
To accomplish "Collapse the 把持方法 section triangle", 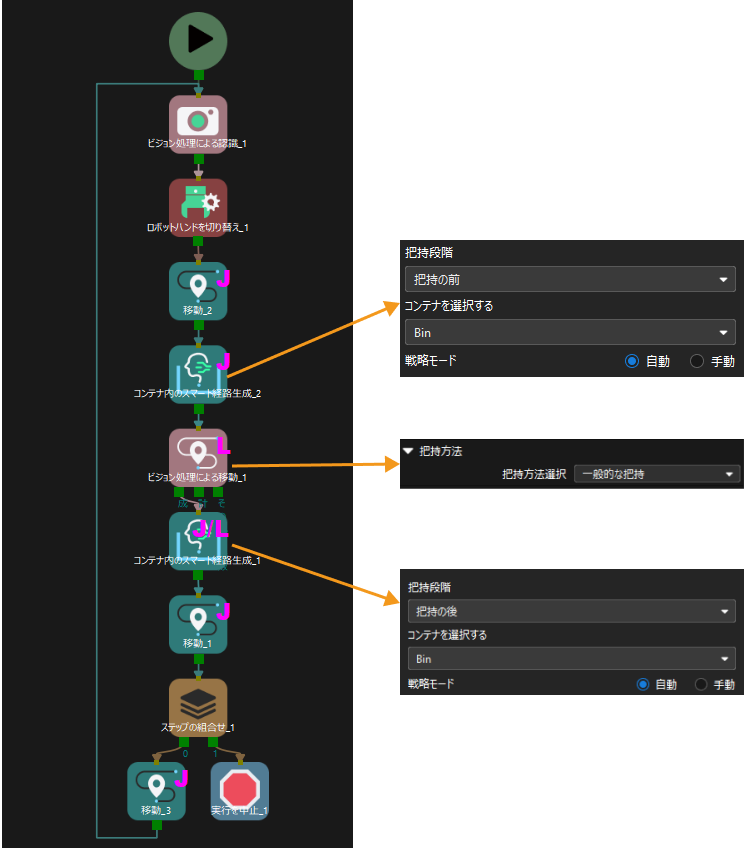I will pos(408,450).
